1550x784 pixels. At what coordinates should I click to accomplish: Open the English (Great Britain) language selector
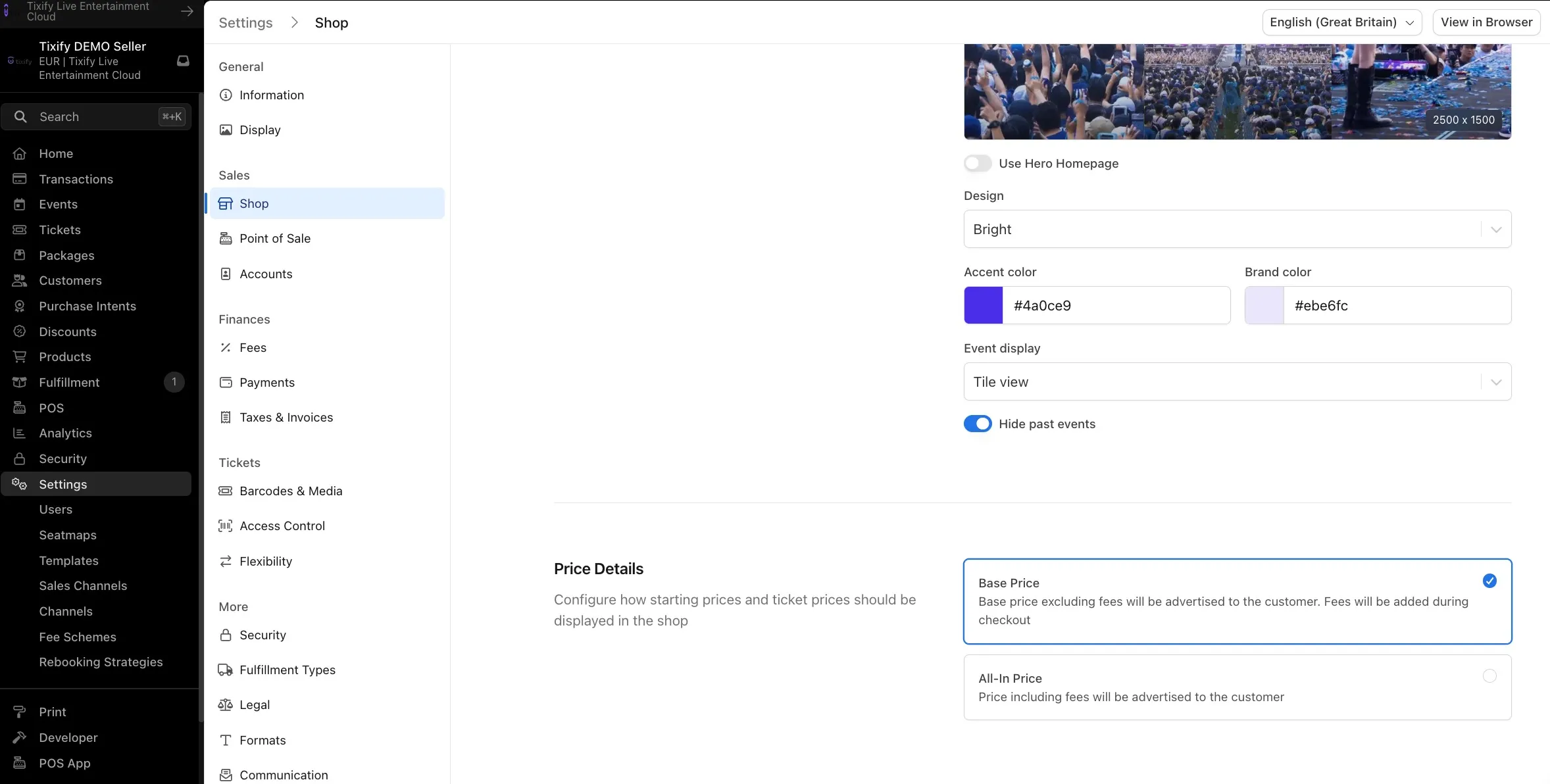coord(1342,22)
